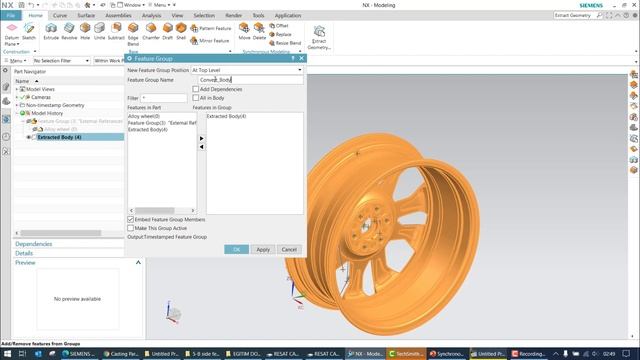This screenshot has height=360, width=640.
Task: Move selected feature into the group with the right arrow
Action: (202, 138)
